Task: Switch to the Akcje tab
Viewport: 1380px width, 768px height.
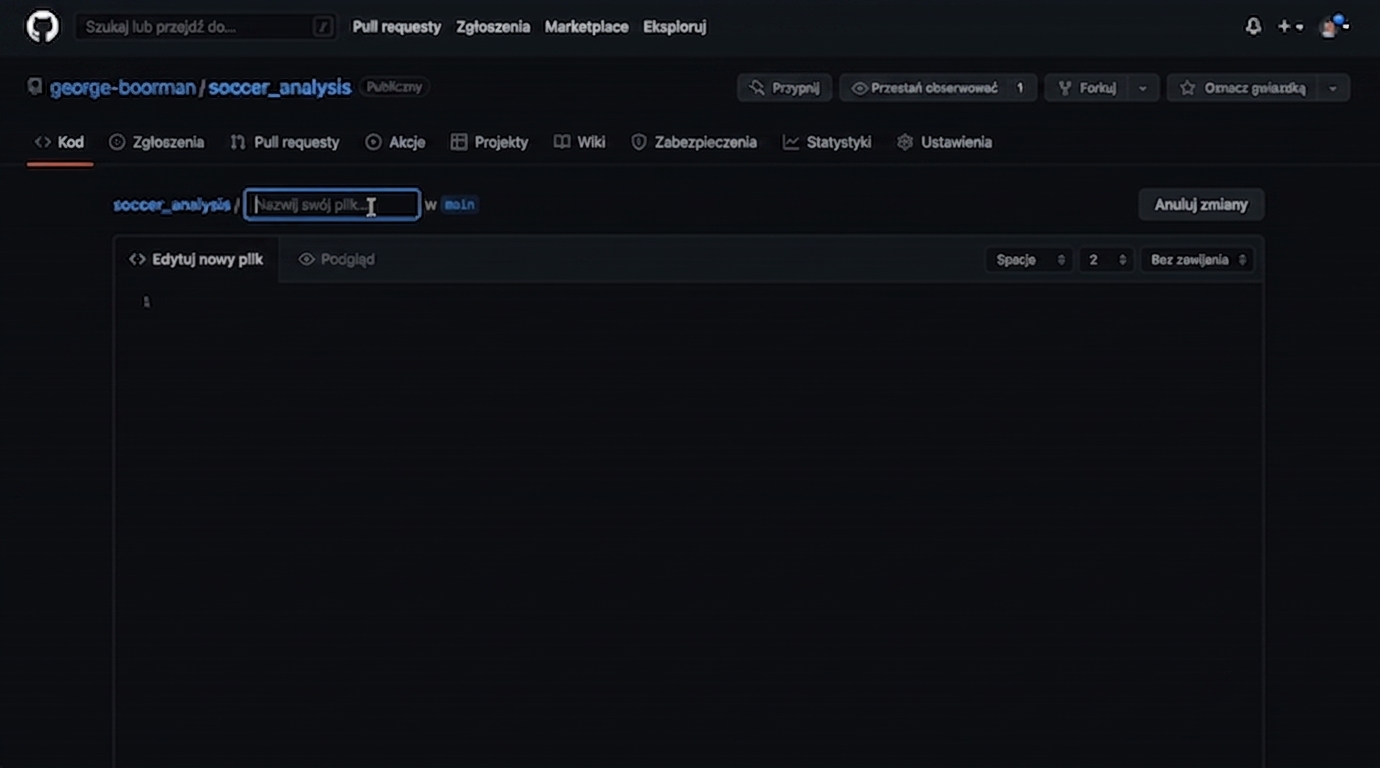Action: tap(395, 142)
